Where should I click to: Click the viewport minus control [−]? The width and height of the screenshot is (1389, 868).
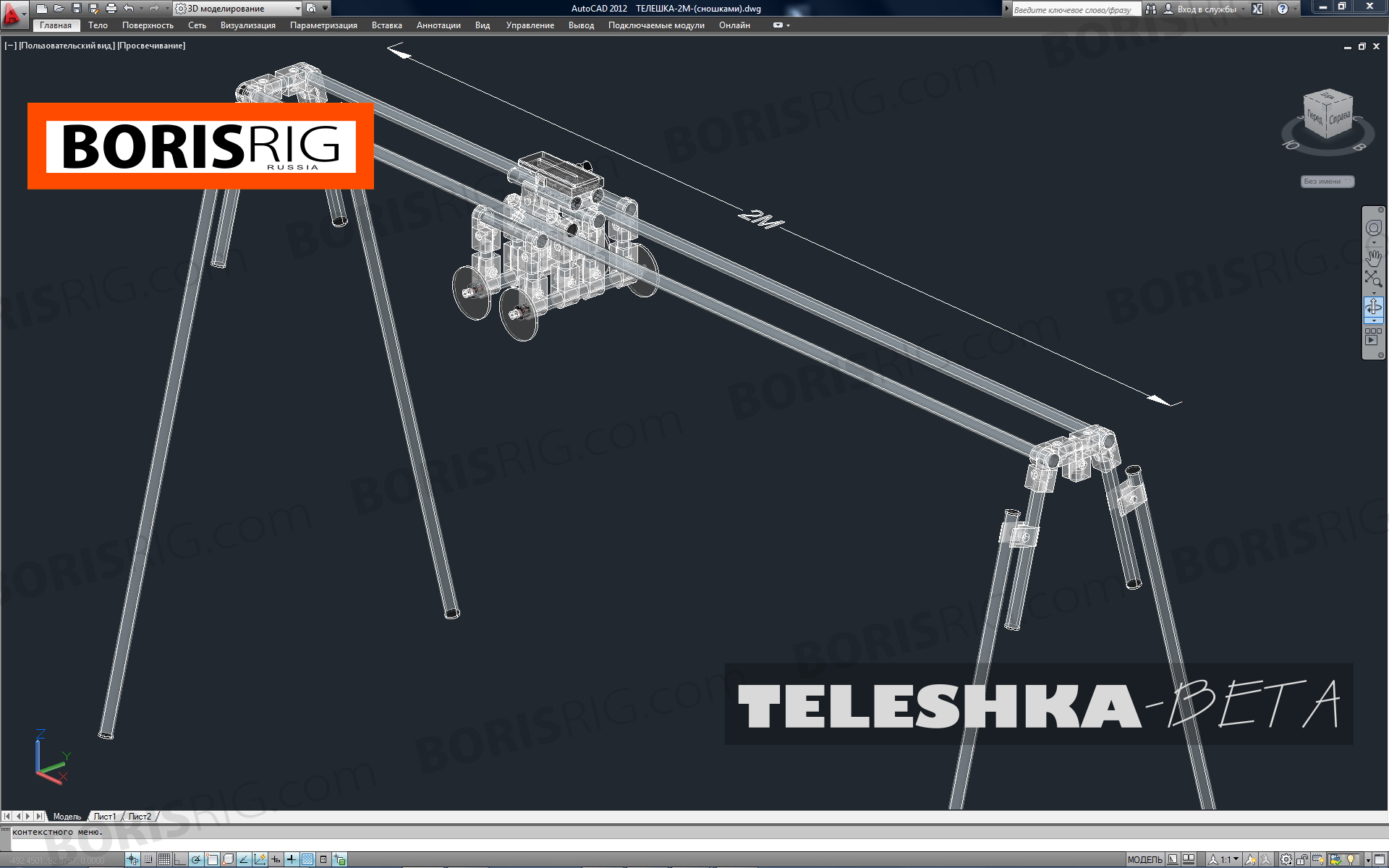coord(10,46)
